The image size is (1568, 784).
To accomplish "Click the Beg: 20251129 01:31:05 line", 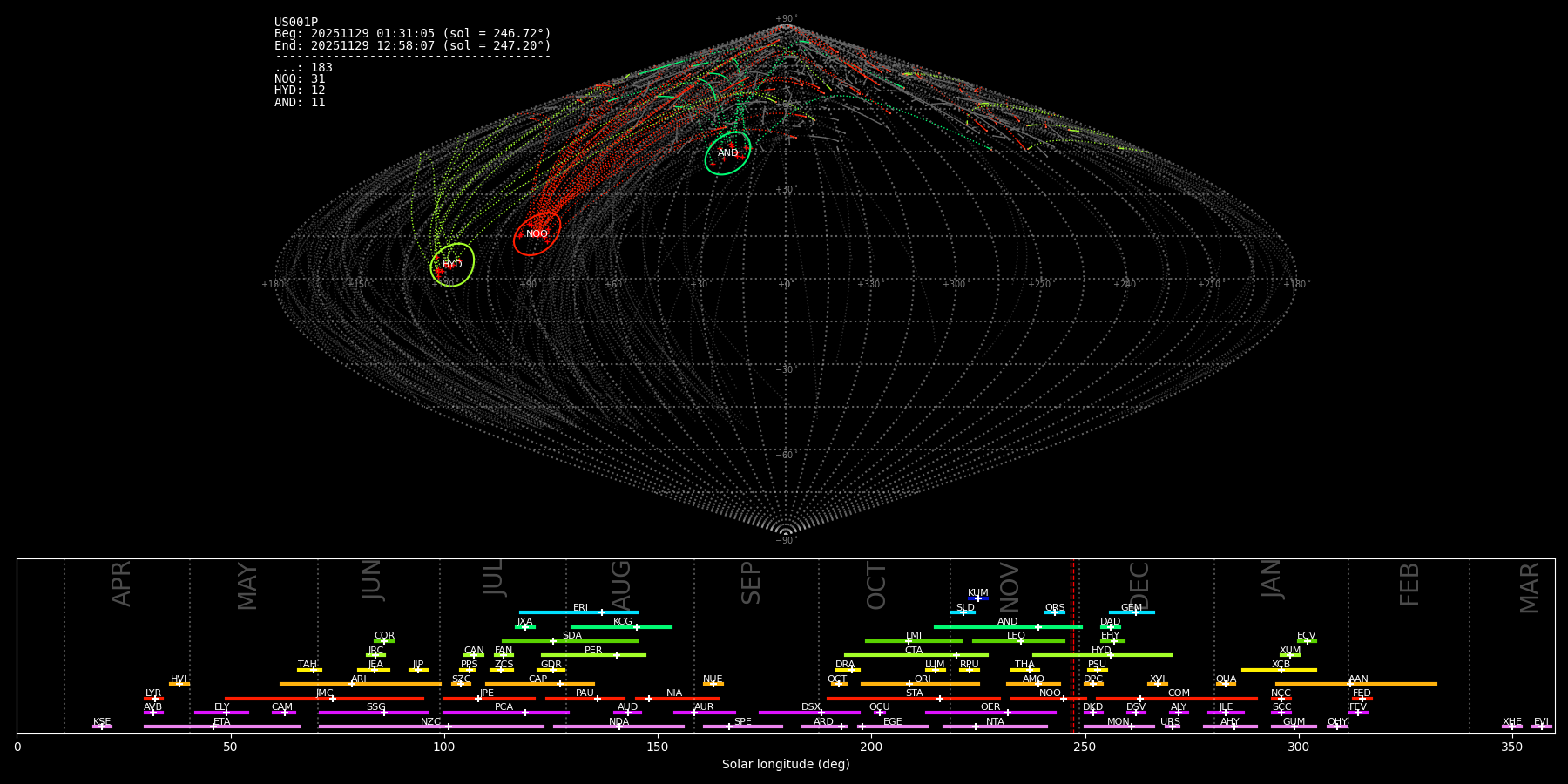I will (x=413, y=34).
